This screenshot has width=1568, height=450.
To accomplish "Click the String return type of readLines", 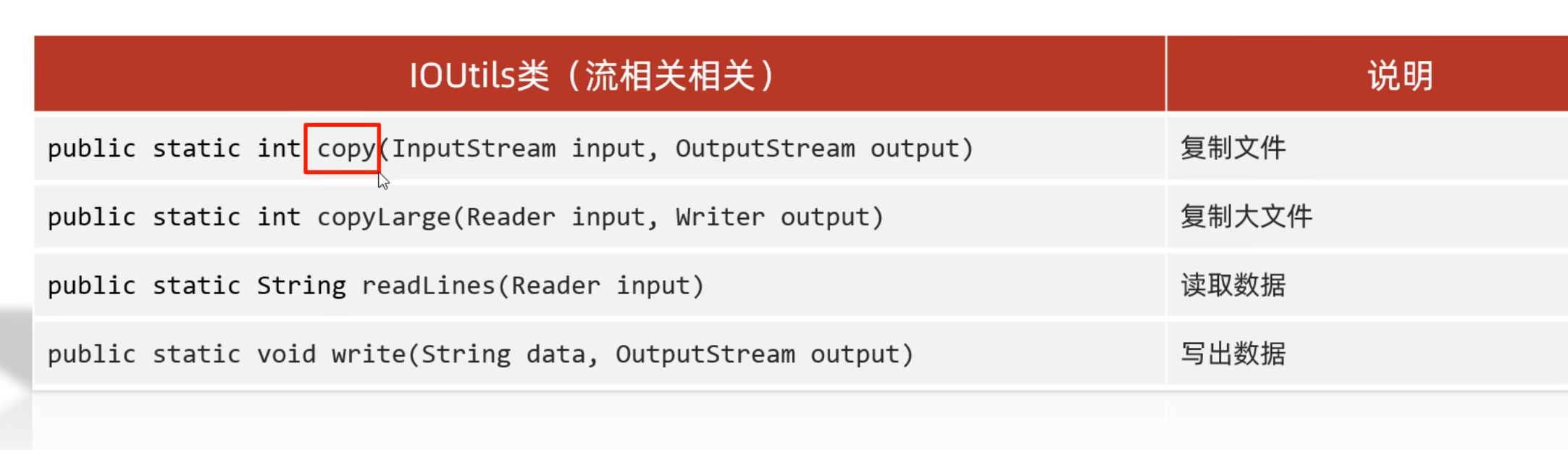I will (x=301, y=286).
